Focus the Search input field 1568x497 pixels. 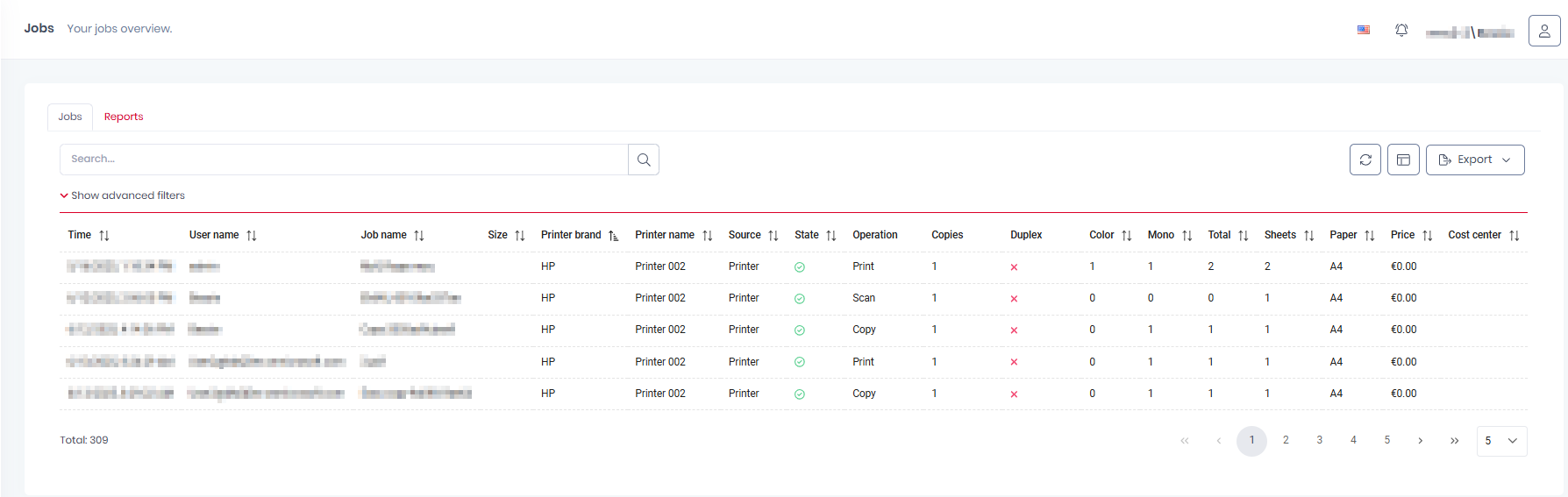tap(344, 160)
